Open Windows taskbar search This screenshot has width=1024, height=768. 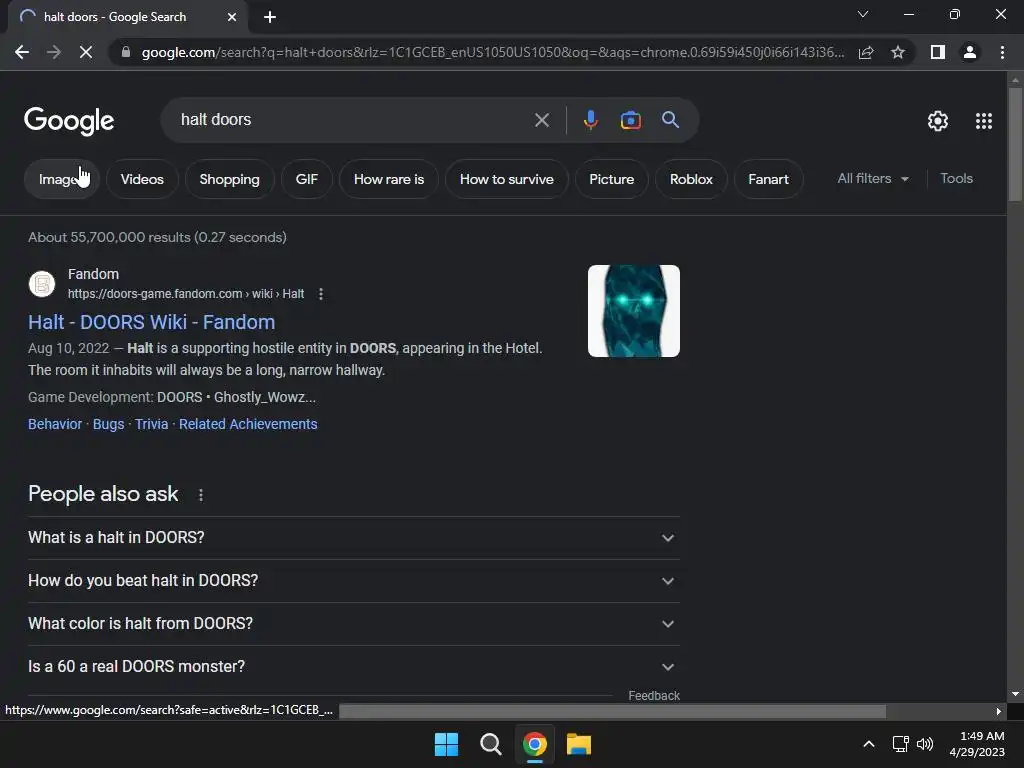click(x=490, y=744)
